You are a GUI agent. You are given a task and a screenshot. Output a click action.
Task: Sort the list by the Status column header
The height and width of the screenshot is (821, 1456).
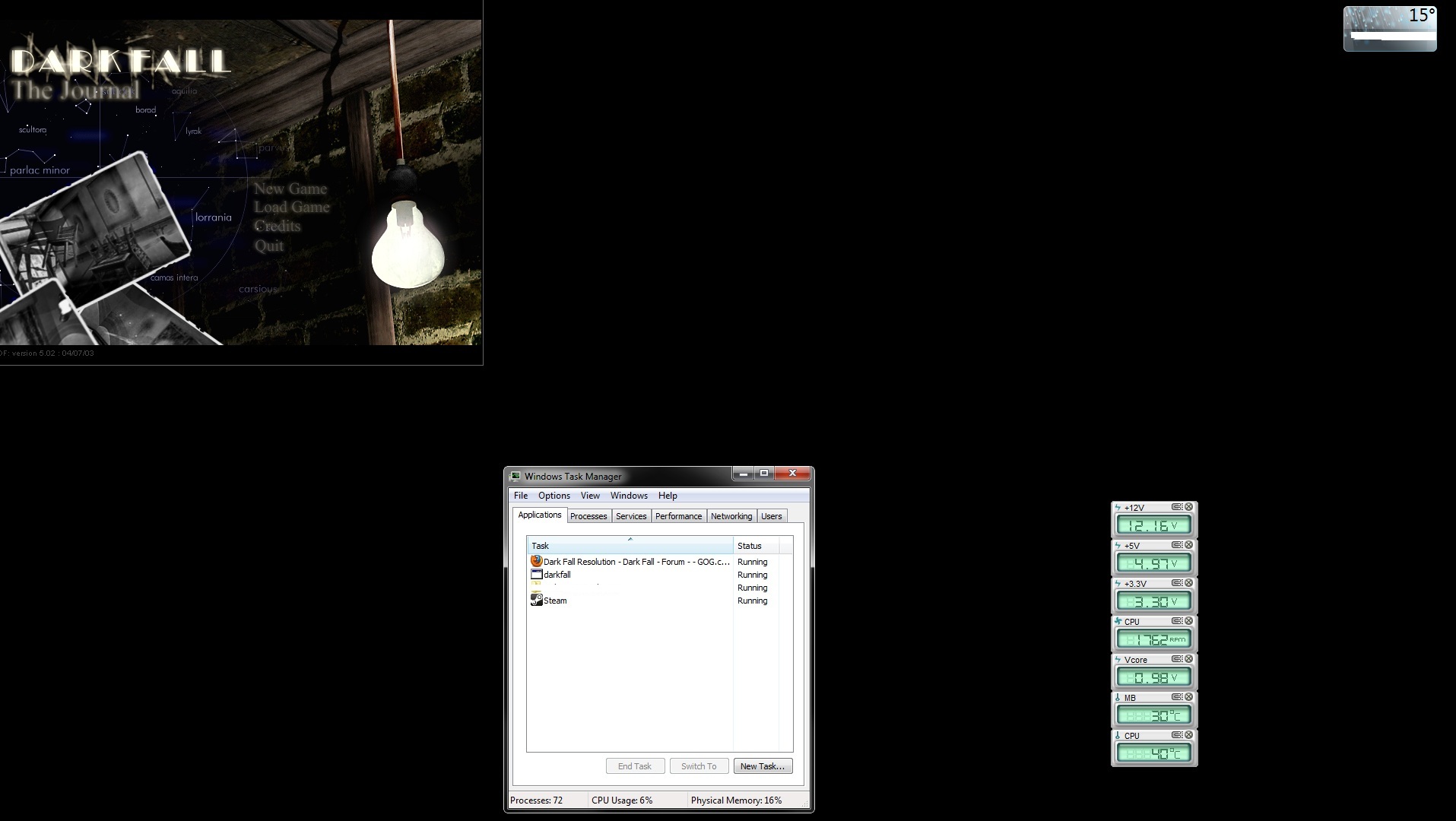point(756,545)
